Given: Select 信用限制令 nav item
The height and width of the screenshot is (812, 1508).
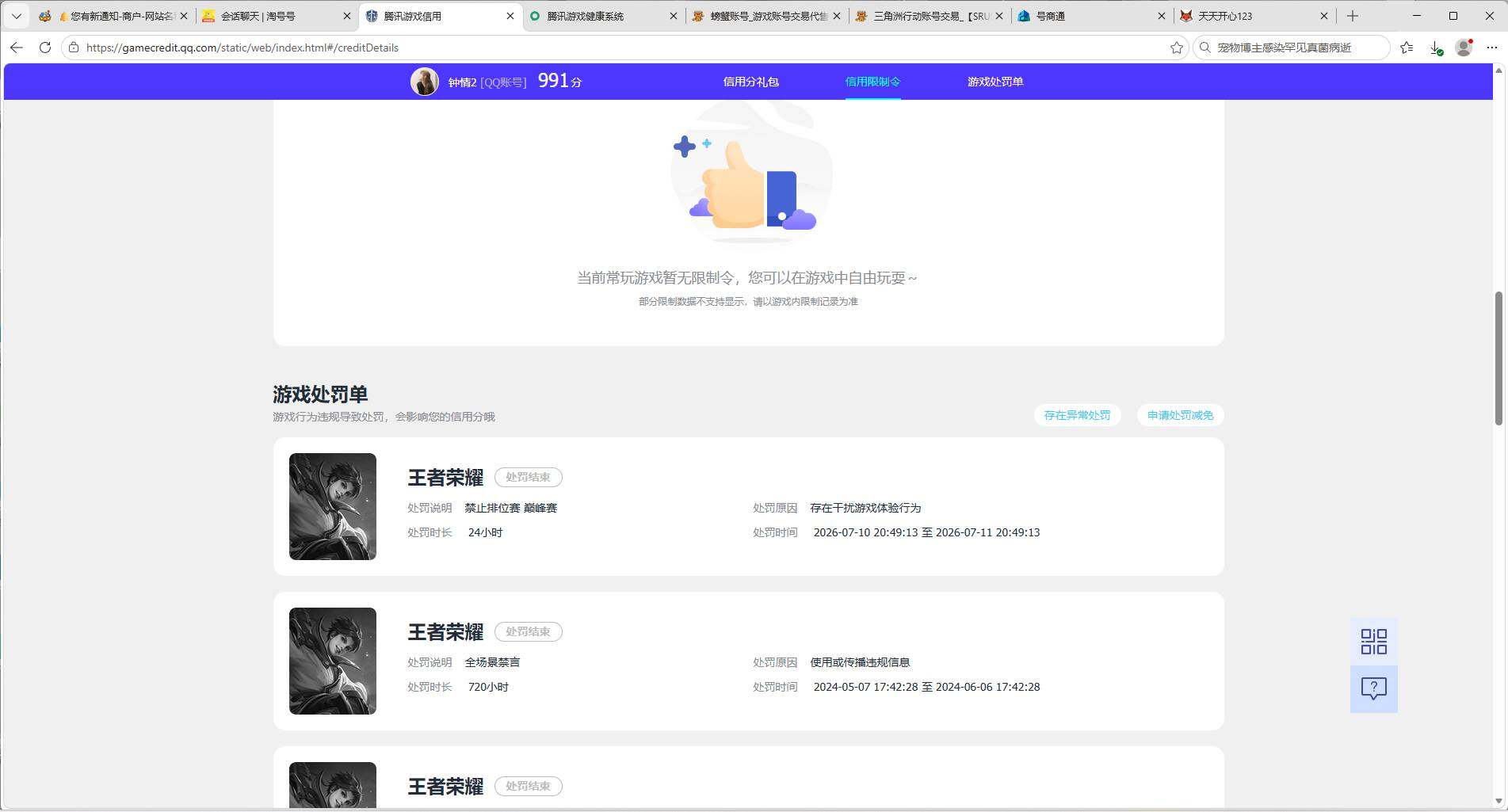Looking at the screenshot, I should click(x=872, y=82).
